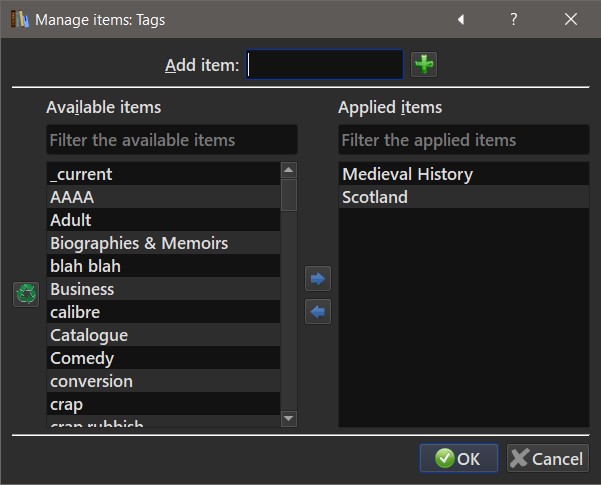Click the left triangle icon in title bar
The height and width of the screenshot is (485, 601).
[x=461, y=19]
